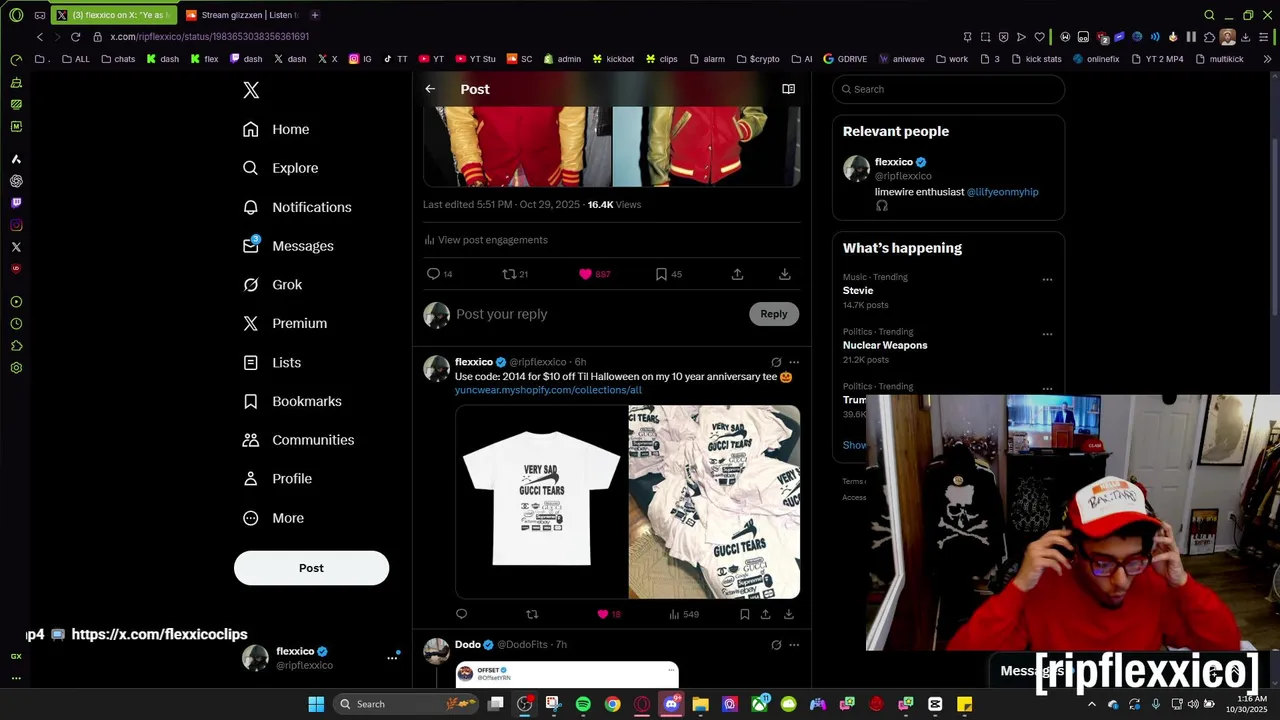This screenshot has height=720, width=1280.
Task: Open yuncwear.myshopify.com collections link
Action: (548, 390)
